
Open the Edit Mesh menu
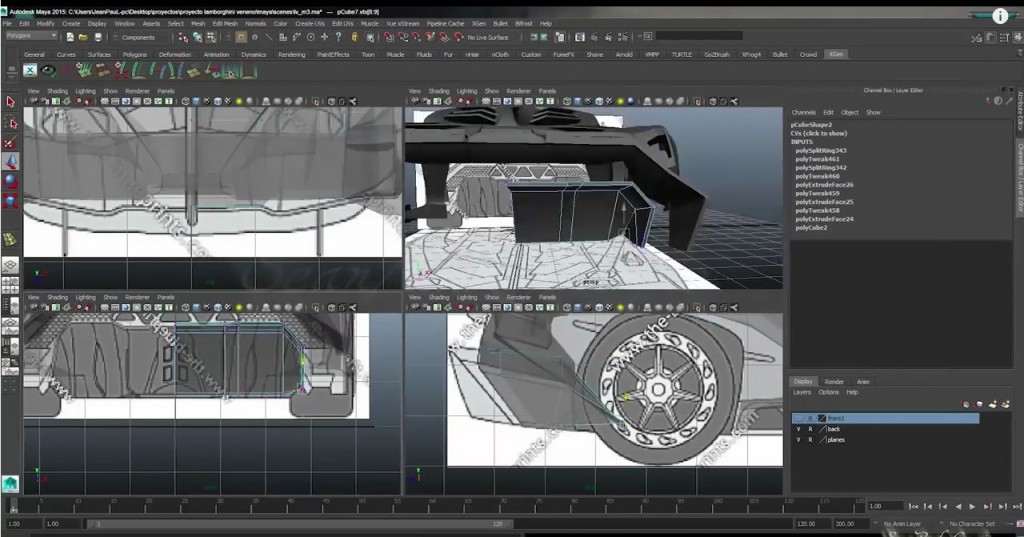224,23
